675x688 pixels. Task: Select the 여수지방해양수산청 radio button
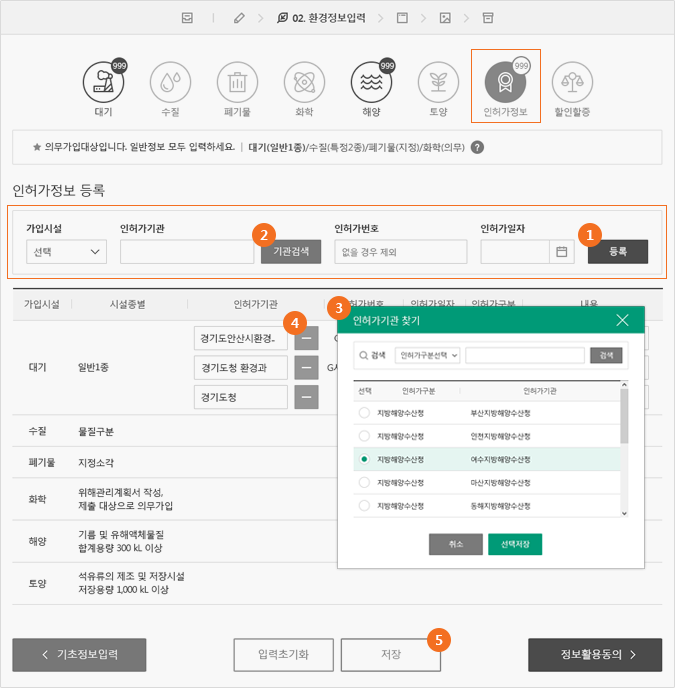pyautogui.click(x=364, y=459)
